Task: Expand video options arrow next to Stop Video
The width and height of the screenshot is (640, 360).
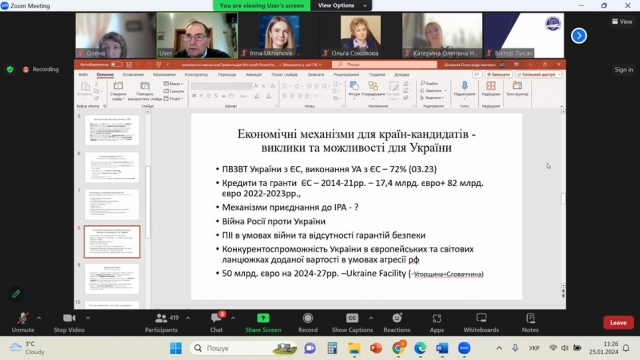Action: coord(88,318)
